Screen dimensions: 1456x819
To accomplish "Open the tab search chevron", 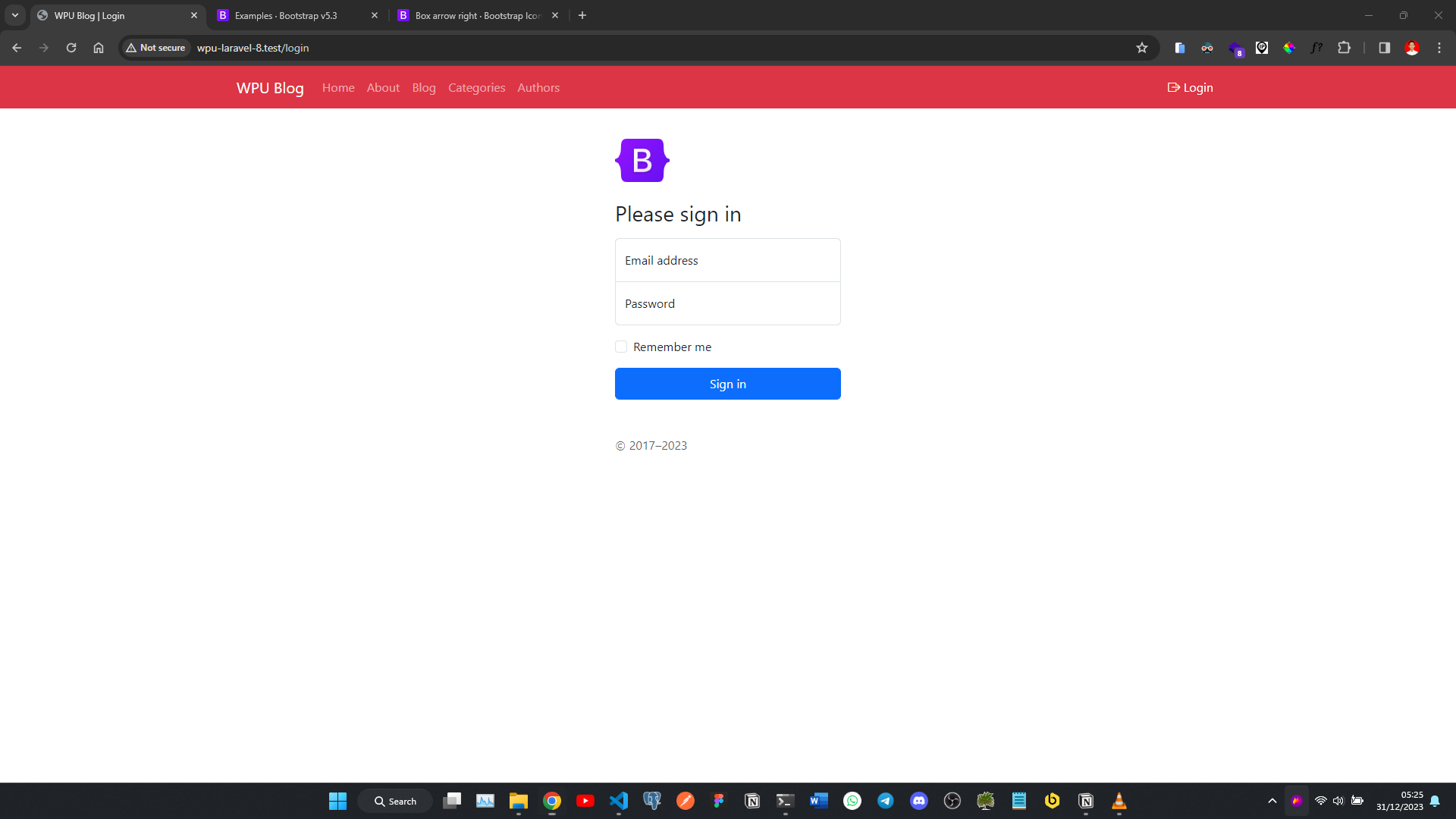I will click(x=14, y=15).
